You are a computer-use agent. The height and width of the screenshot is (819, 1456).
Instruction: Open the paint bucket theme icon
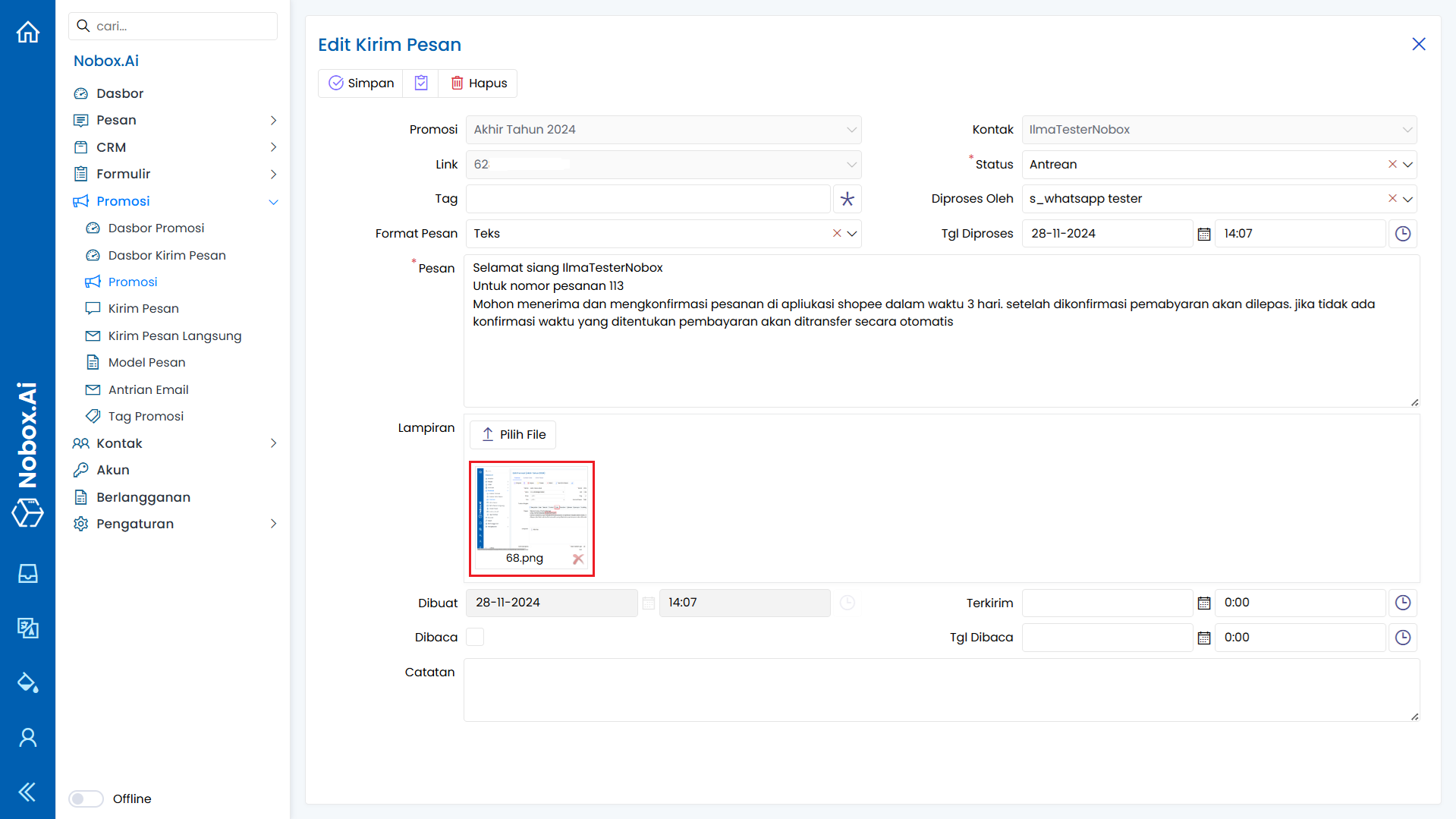pos(27,682)
